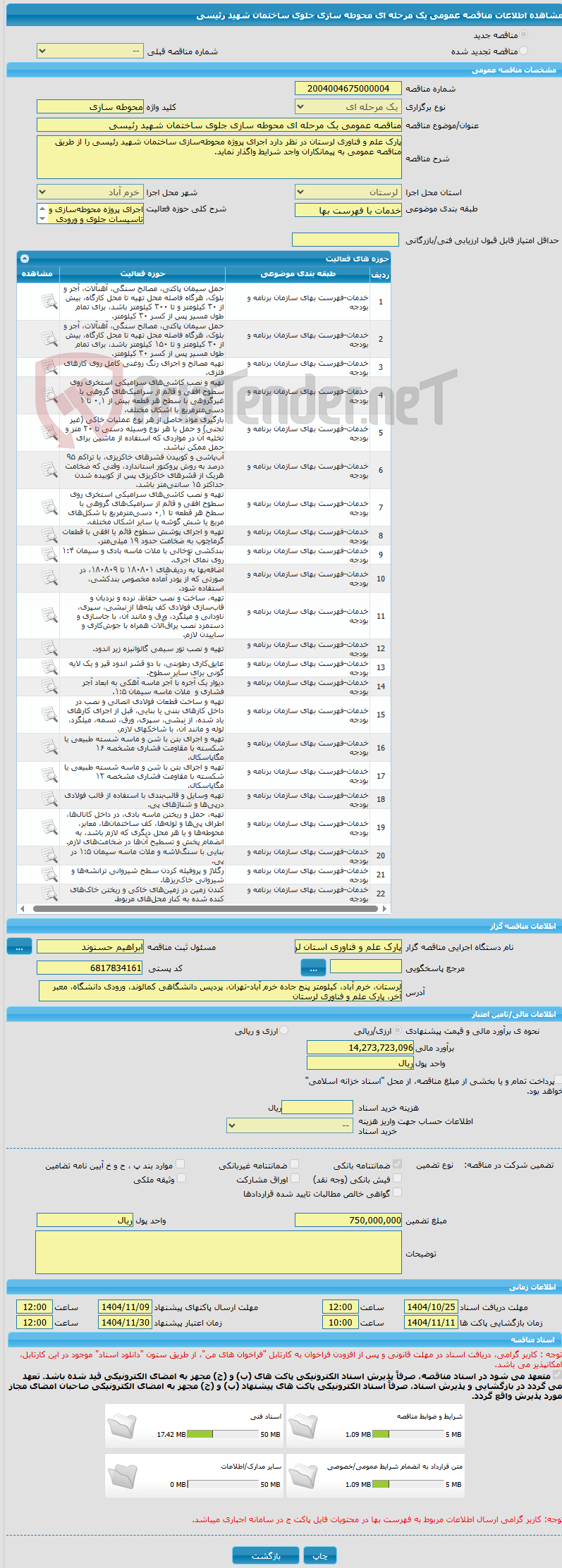Open the شهر محل اجرا dropdown
Viewport: 562px width, 1568px height.
pyautogui.click(x=90, y=192)
